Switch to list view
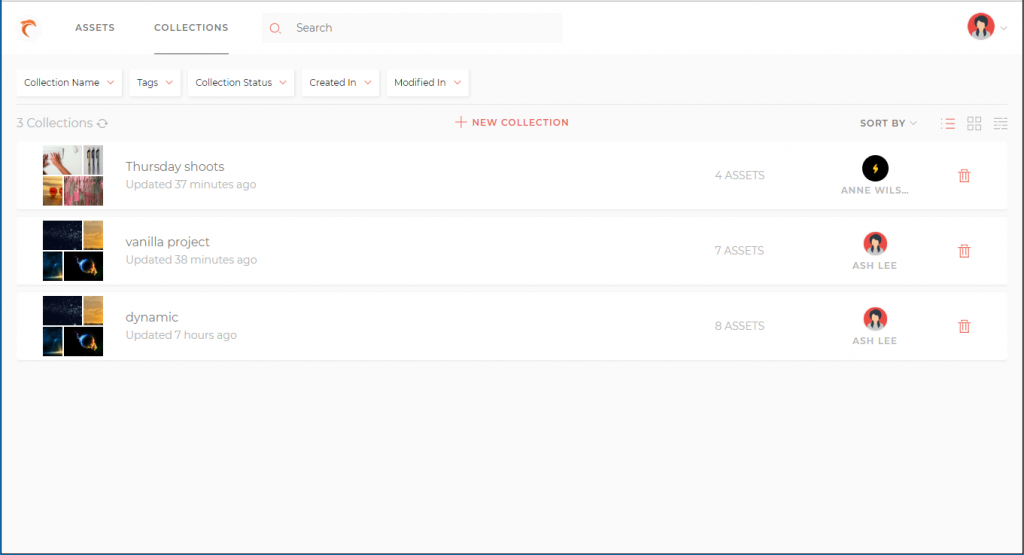Image resolution: width=1024 pixels, height=555 pixels. (948, 123)
